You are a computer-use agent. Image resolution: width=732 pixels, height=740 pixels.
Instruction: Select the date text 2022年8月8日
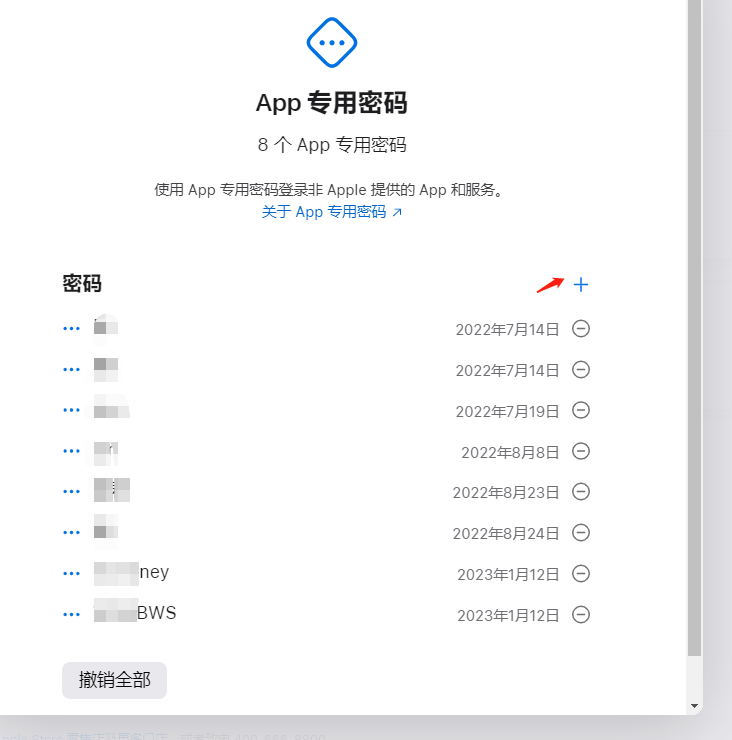pos(510,452)
